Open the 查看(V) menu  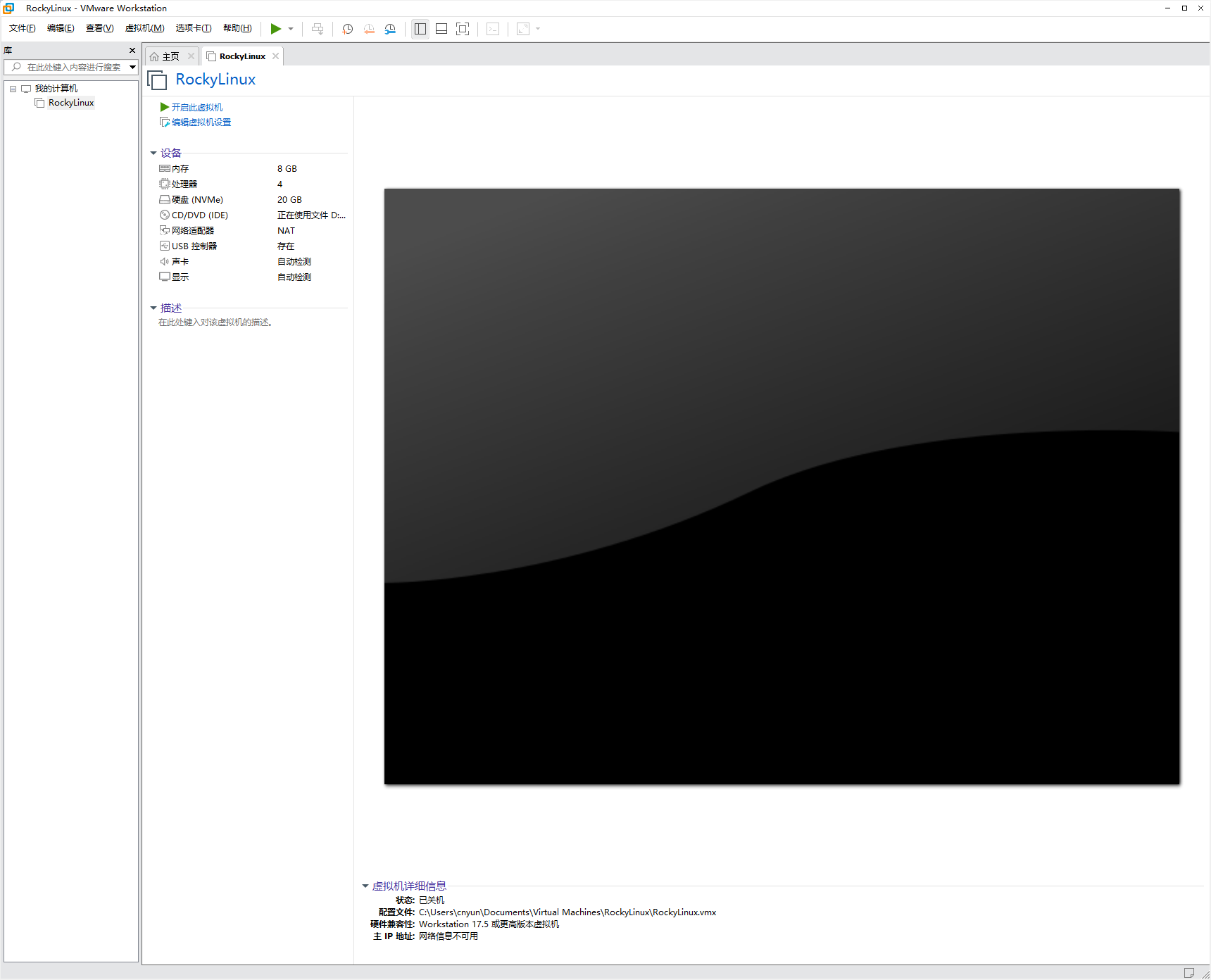99,28
